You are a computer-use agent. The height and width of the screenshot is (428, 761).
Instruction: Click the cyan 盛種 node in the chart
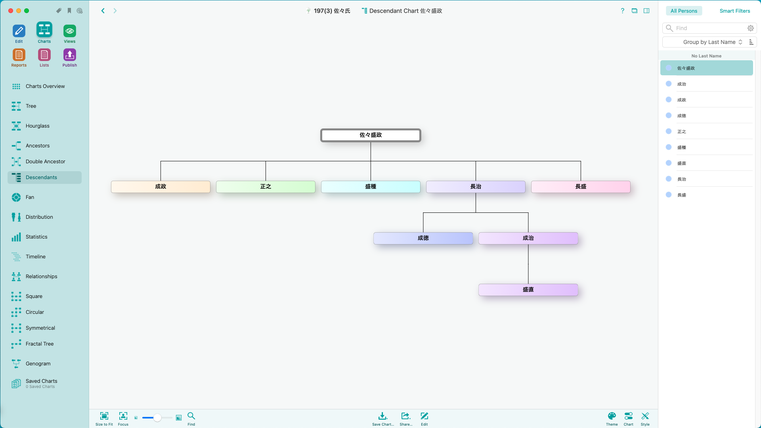click(x=371, y=186)
